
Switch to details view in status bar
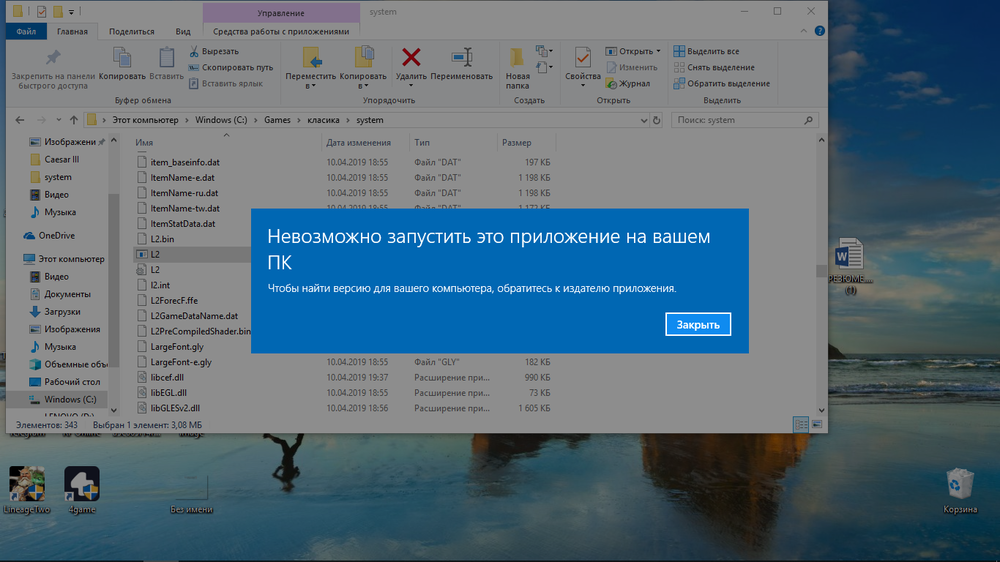[800, 425]
